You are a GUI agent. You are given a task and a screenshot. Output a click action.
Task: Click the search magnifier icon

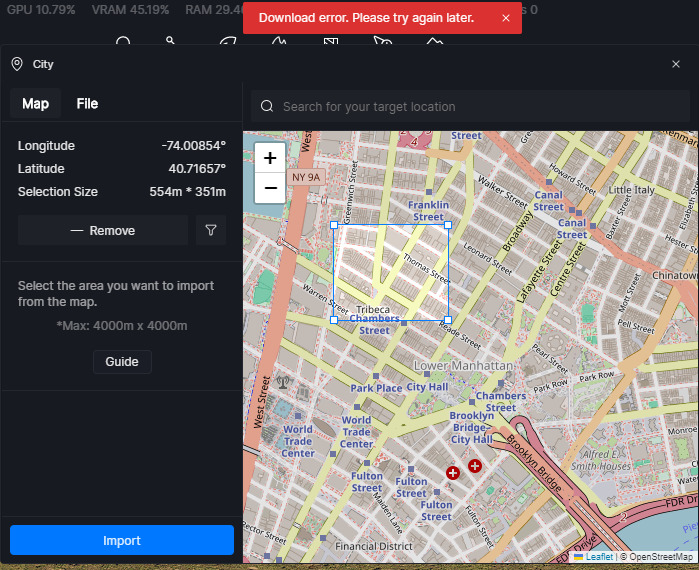pyautogui.click(x=266, y=106)
